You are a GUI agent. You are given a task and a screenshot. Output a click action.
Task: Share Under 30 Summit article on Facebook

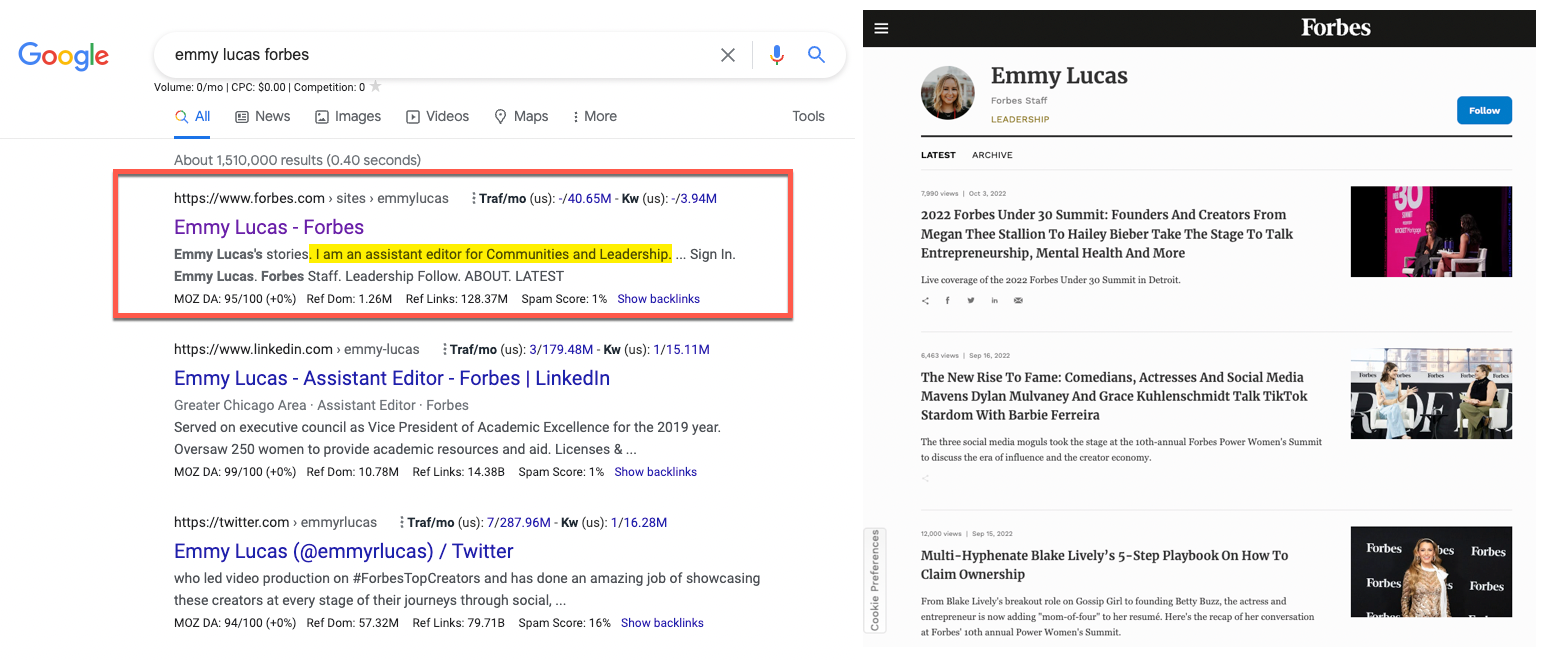pos(948,300)
